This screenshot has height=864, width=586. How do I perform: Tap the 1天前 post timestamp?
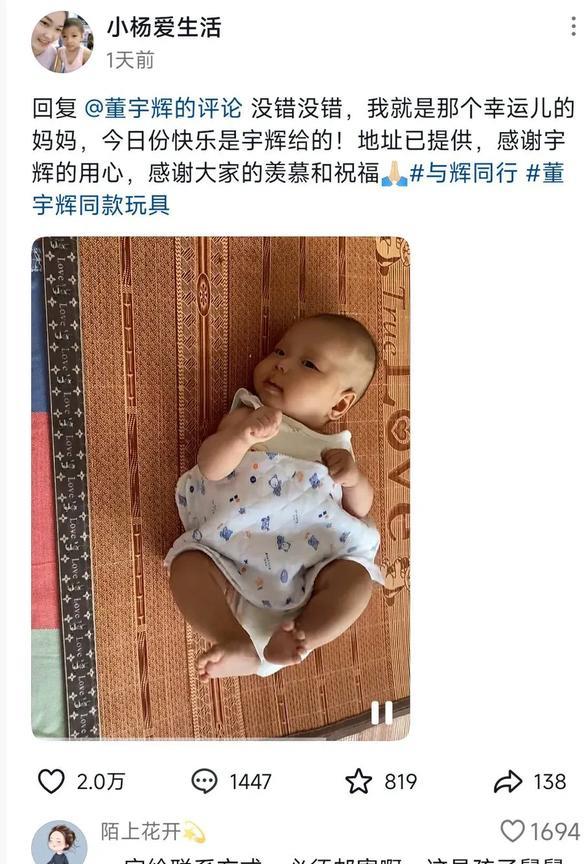[x=130, y=60]
